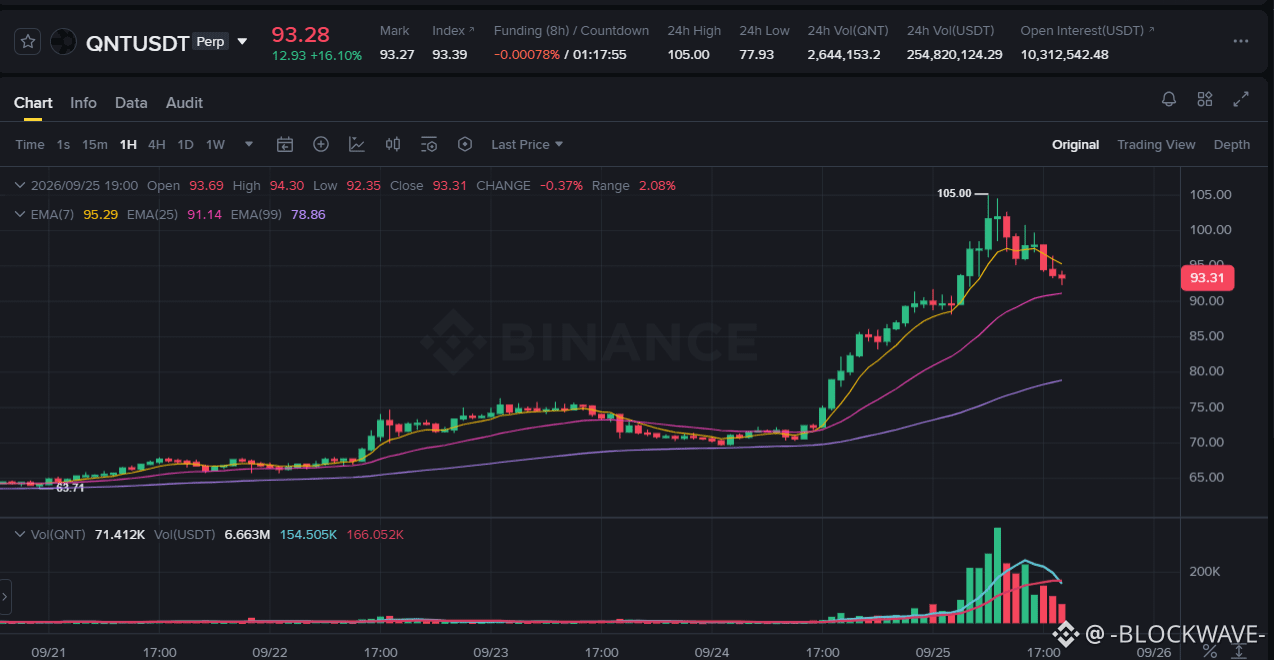Open the price alert bell icon

(1168, 99)
